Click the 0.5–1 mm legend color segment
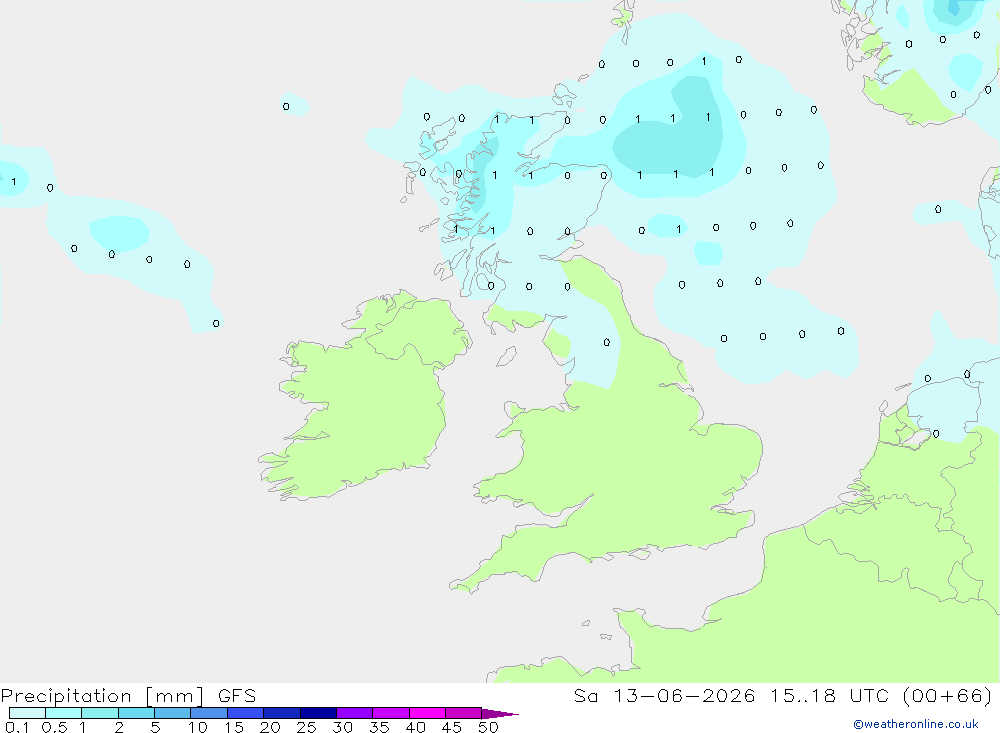This screenshot has height=733, width=1000. pyautogui.click(x=63, y=713)
